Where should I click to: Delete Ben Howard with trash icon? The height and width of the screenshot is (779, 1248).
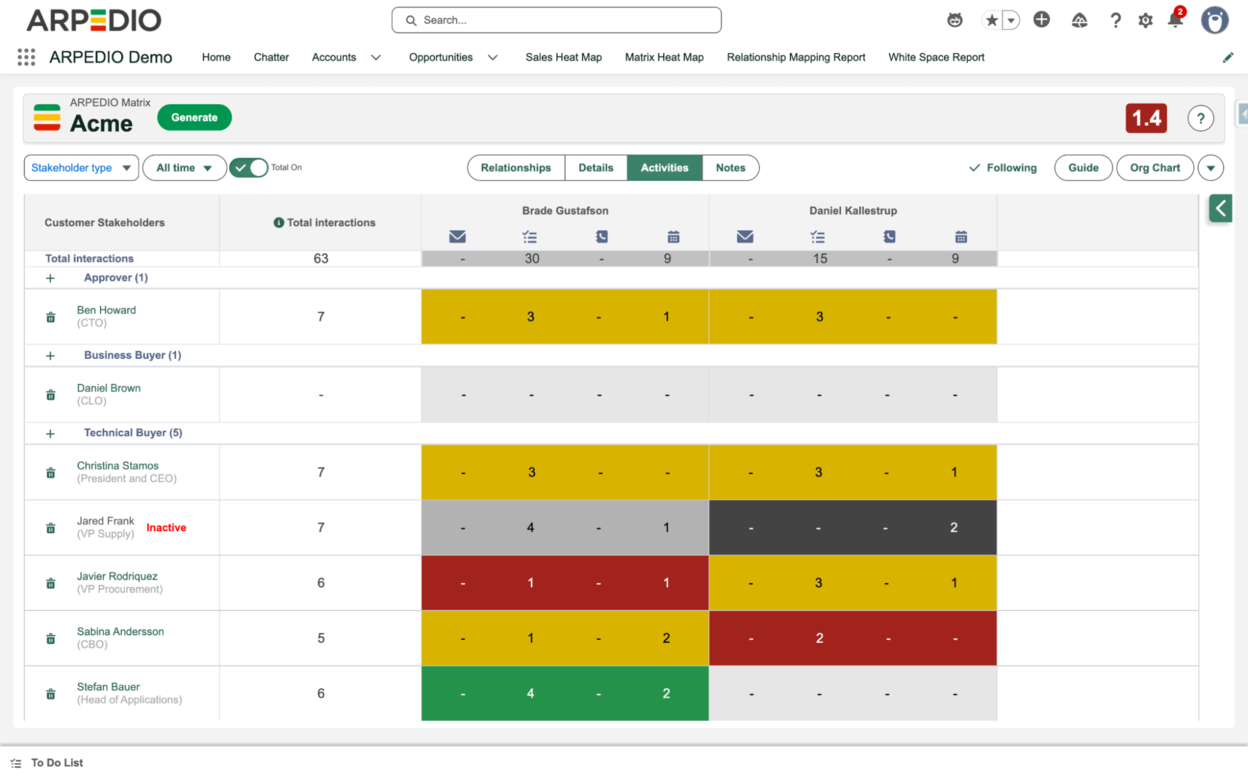click(51, 317)
